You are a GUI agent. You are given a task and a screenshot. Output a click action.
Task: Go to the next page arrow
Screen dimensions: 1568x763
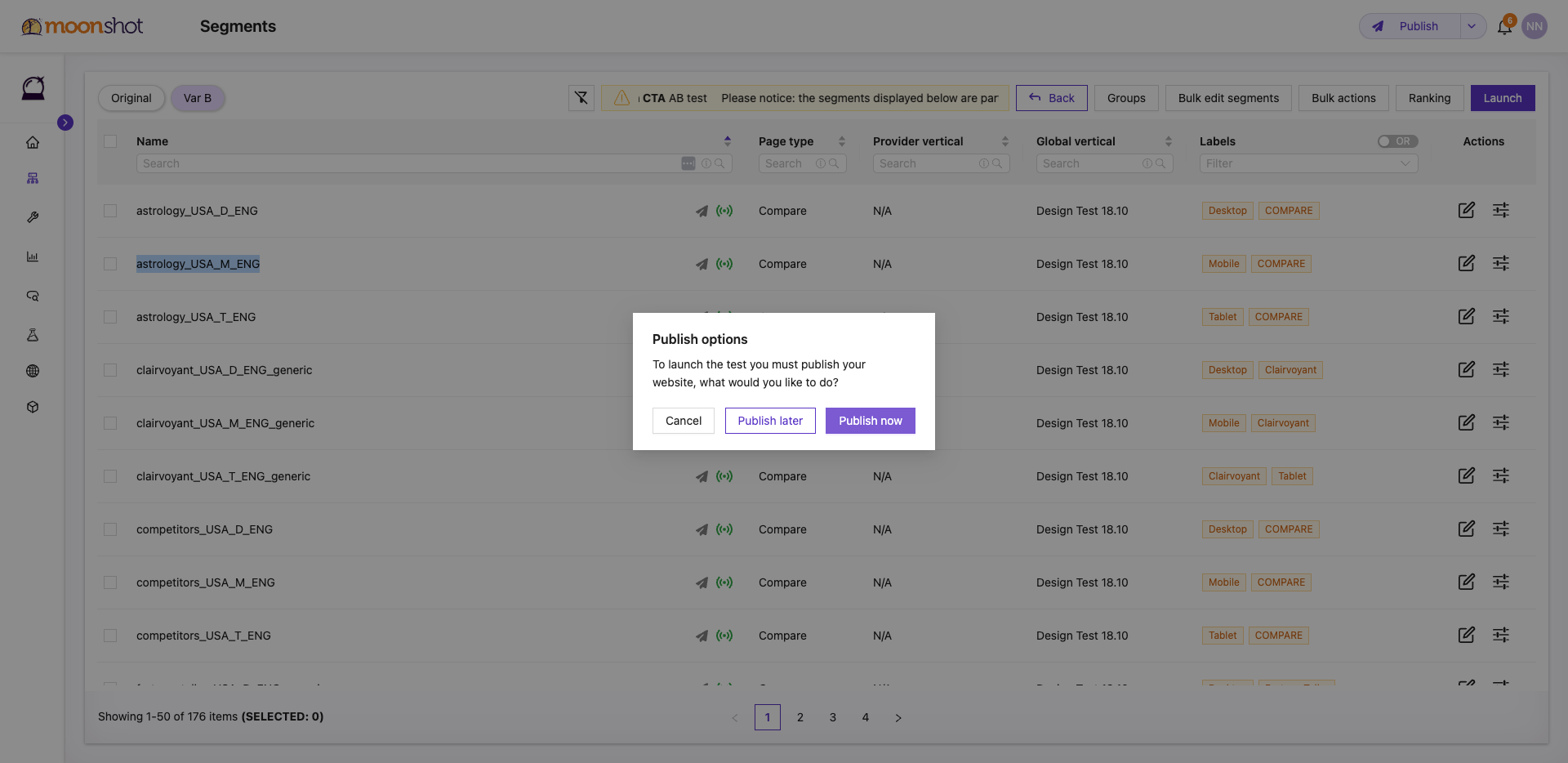pos(898,717)
